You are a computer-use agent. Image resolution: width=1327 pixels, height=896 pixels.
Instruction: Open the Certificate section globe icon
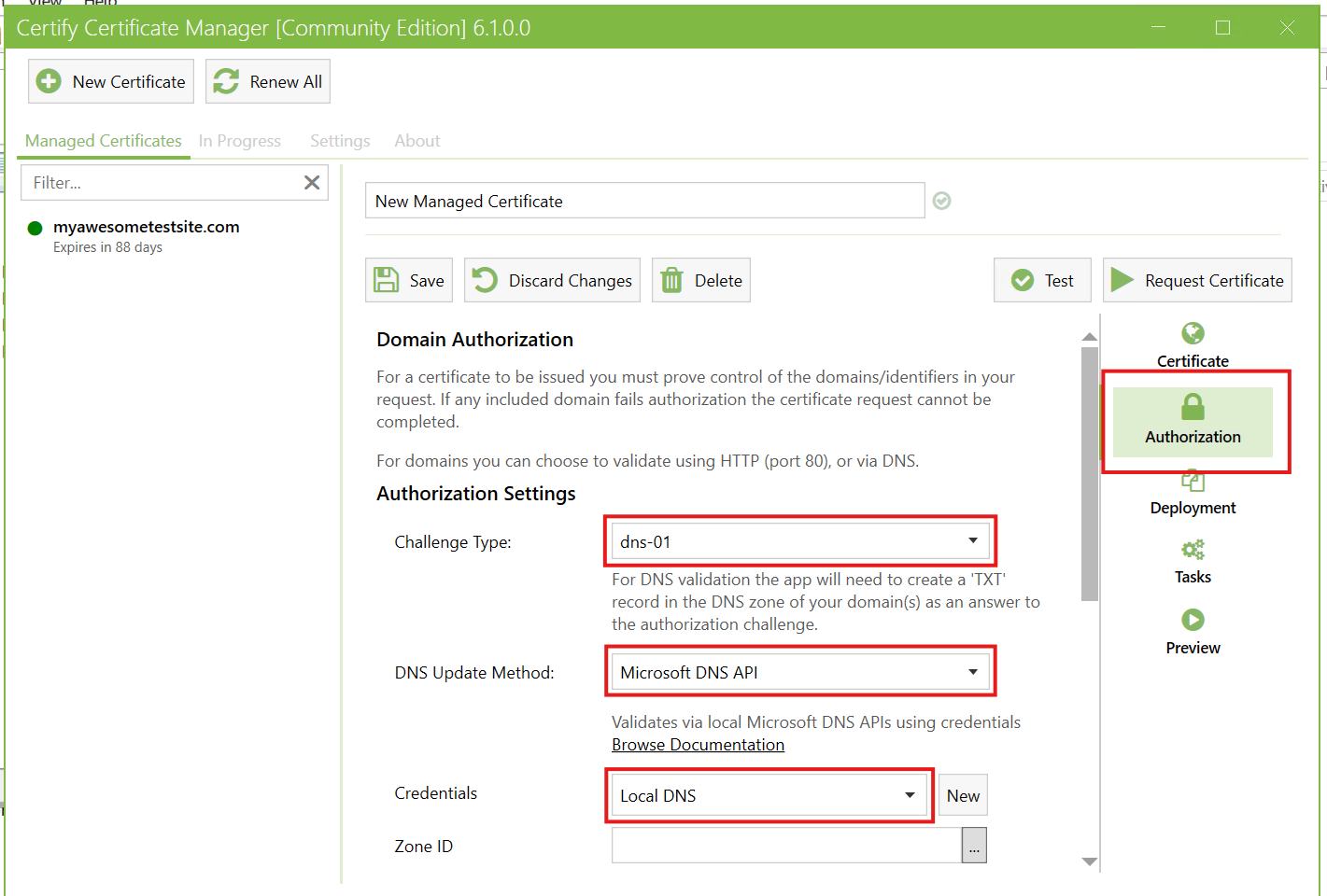[x=1193, y=333]
